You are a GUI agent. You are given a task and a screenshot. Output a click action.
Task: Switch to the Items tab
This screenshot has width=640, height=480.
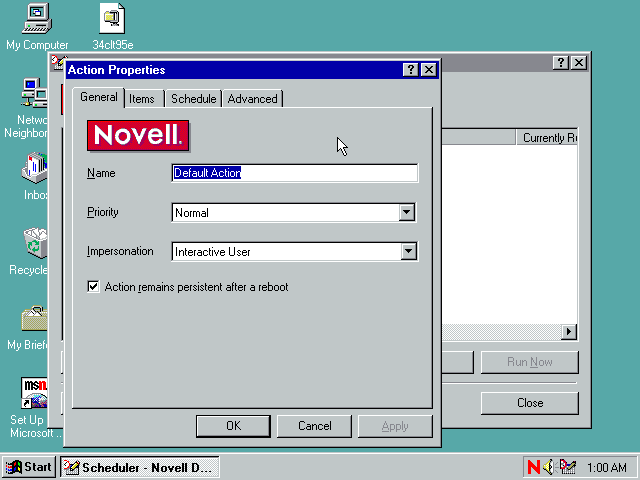(142, 99)
